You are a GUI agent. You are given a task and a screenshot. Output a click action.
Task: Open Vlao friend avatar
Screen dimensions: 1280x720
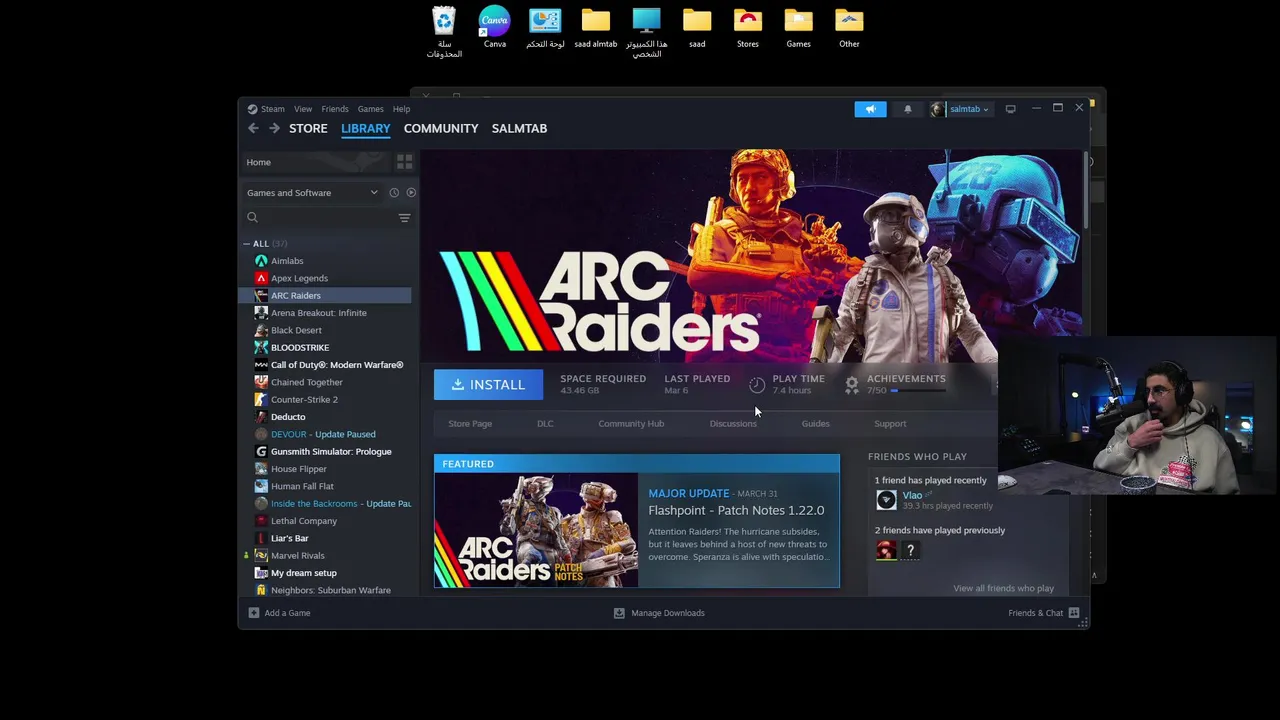[886, 501]
